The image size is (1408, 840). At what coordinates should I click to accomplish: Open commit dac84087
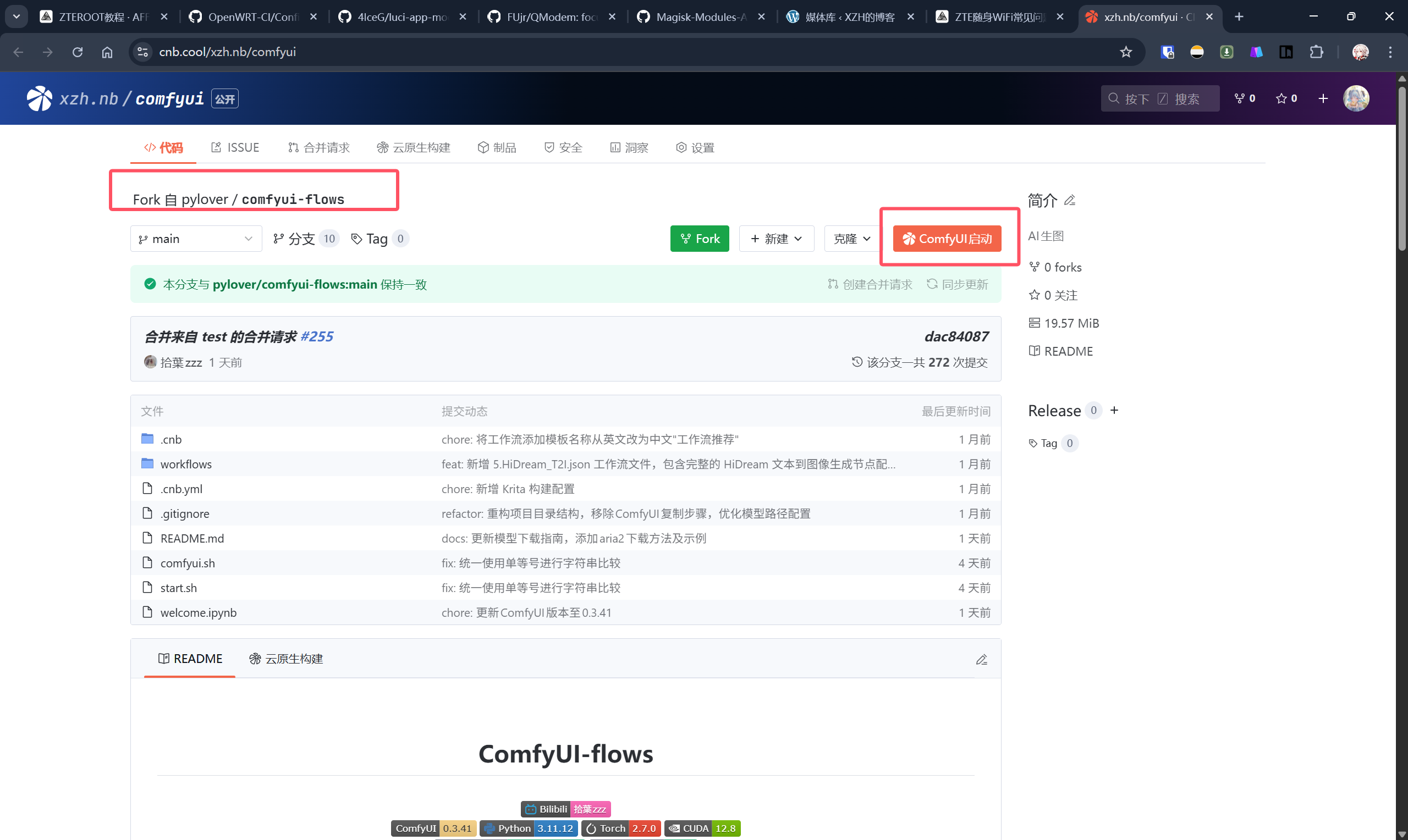click(956, 337)
